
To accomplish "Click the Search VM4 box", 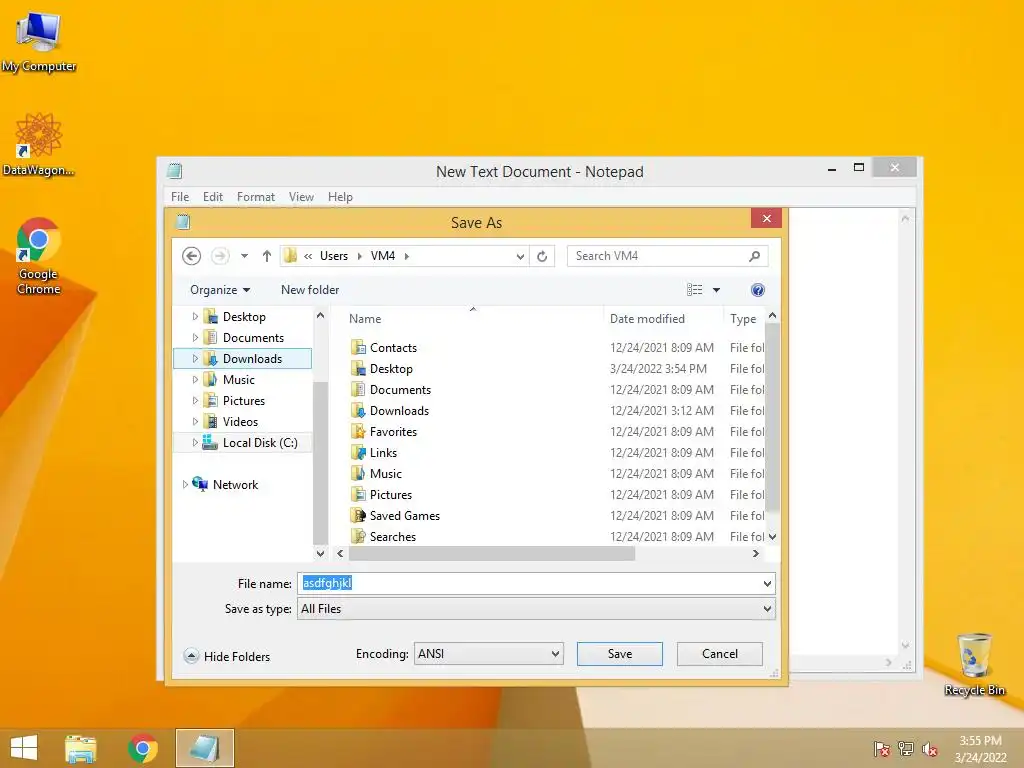I will [x=667, y=256].
